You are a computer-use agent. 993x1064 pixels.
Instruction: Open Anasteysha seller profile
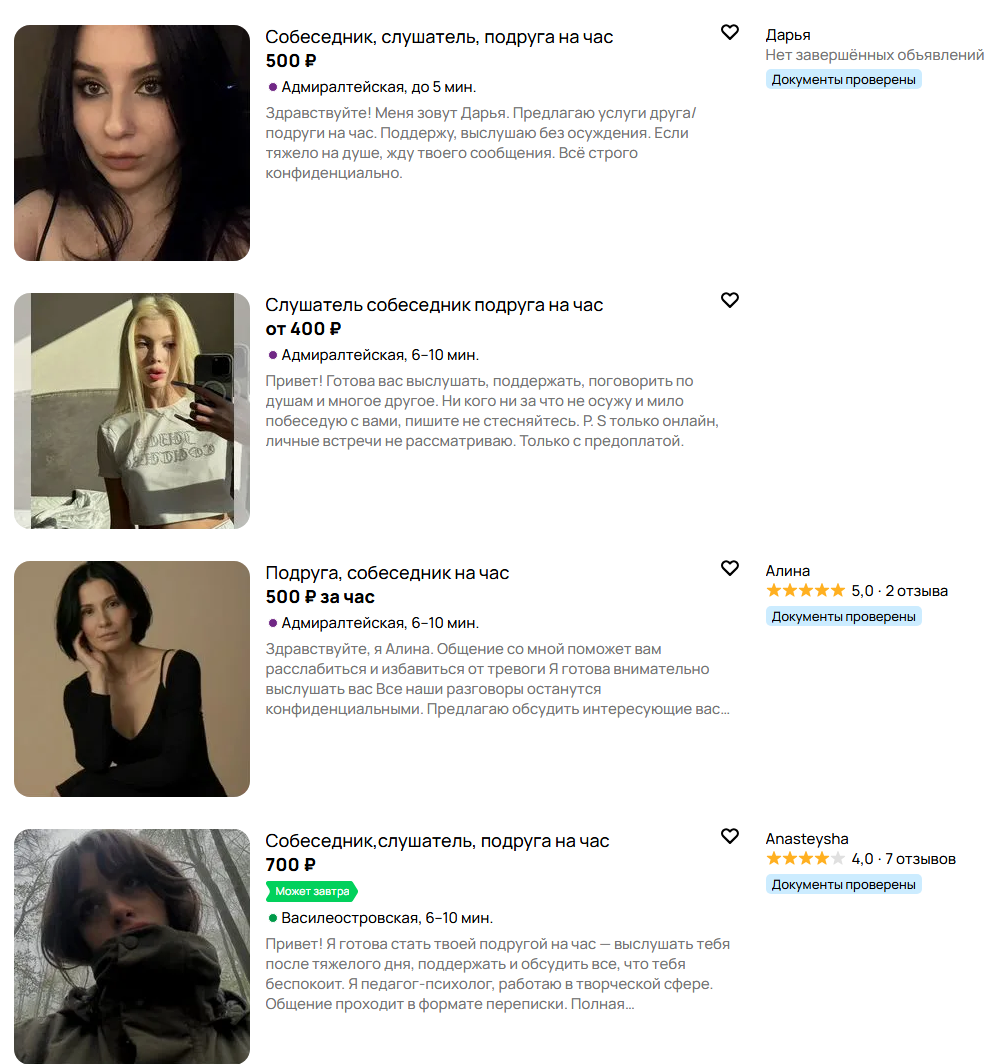[x=806, y=839]
